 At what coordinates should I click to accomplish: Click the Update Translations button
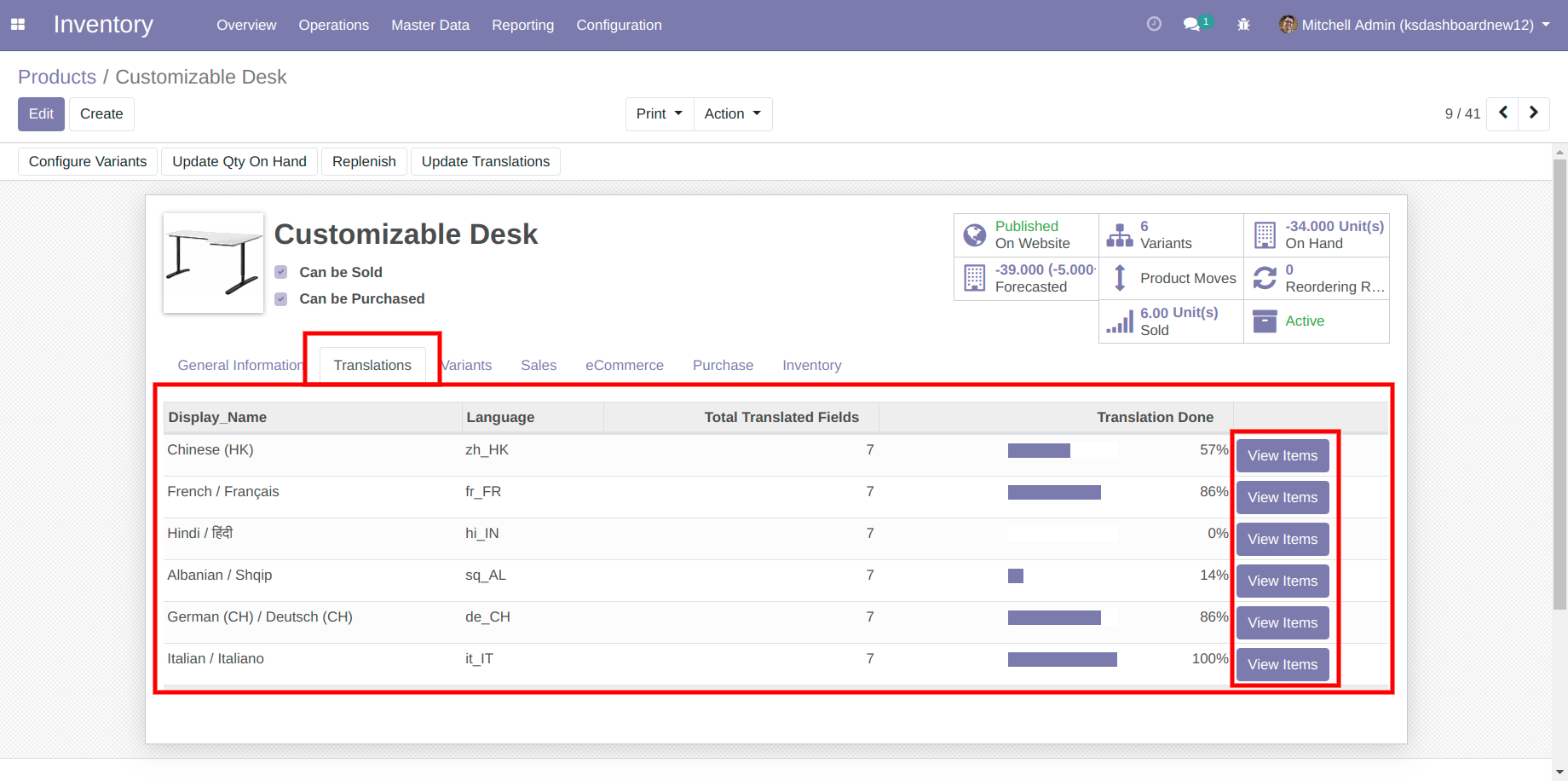pos(485,161)
